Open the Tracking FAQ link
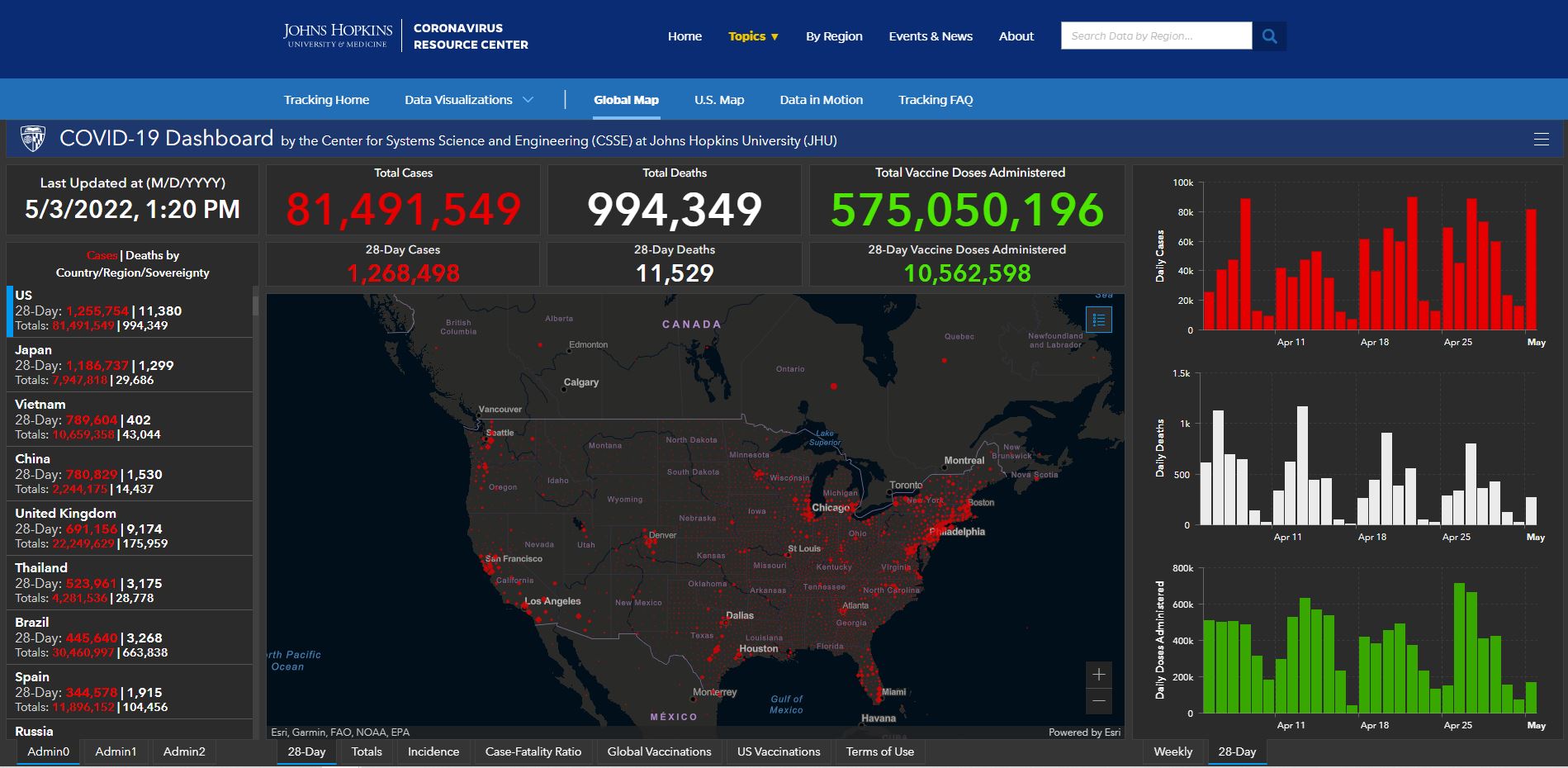The height and width of the screenshot is (768, 1568). pos(936,100)
